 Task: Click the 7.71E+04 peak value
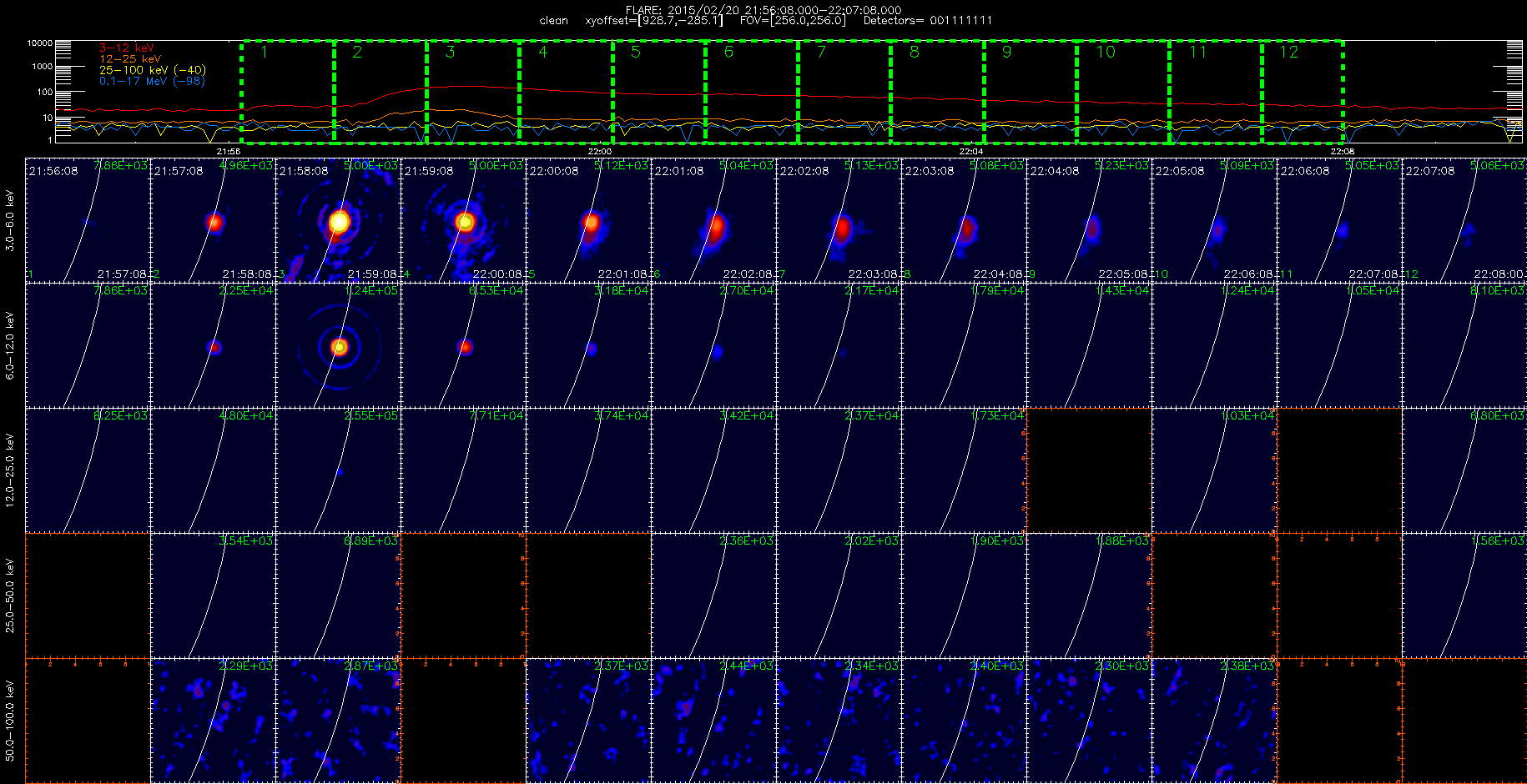tap(496, 416)
